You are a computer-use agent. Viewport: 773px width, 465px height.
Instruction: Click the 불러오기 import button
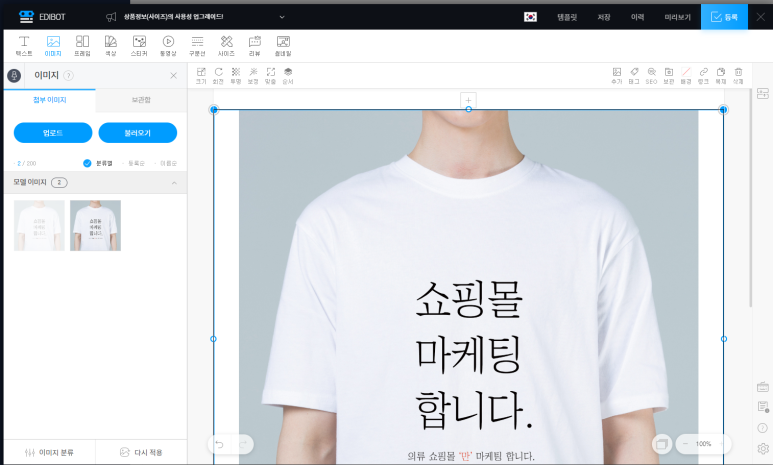pos(138,133)
